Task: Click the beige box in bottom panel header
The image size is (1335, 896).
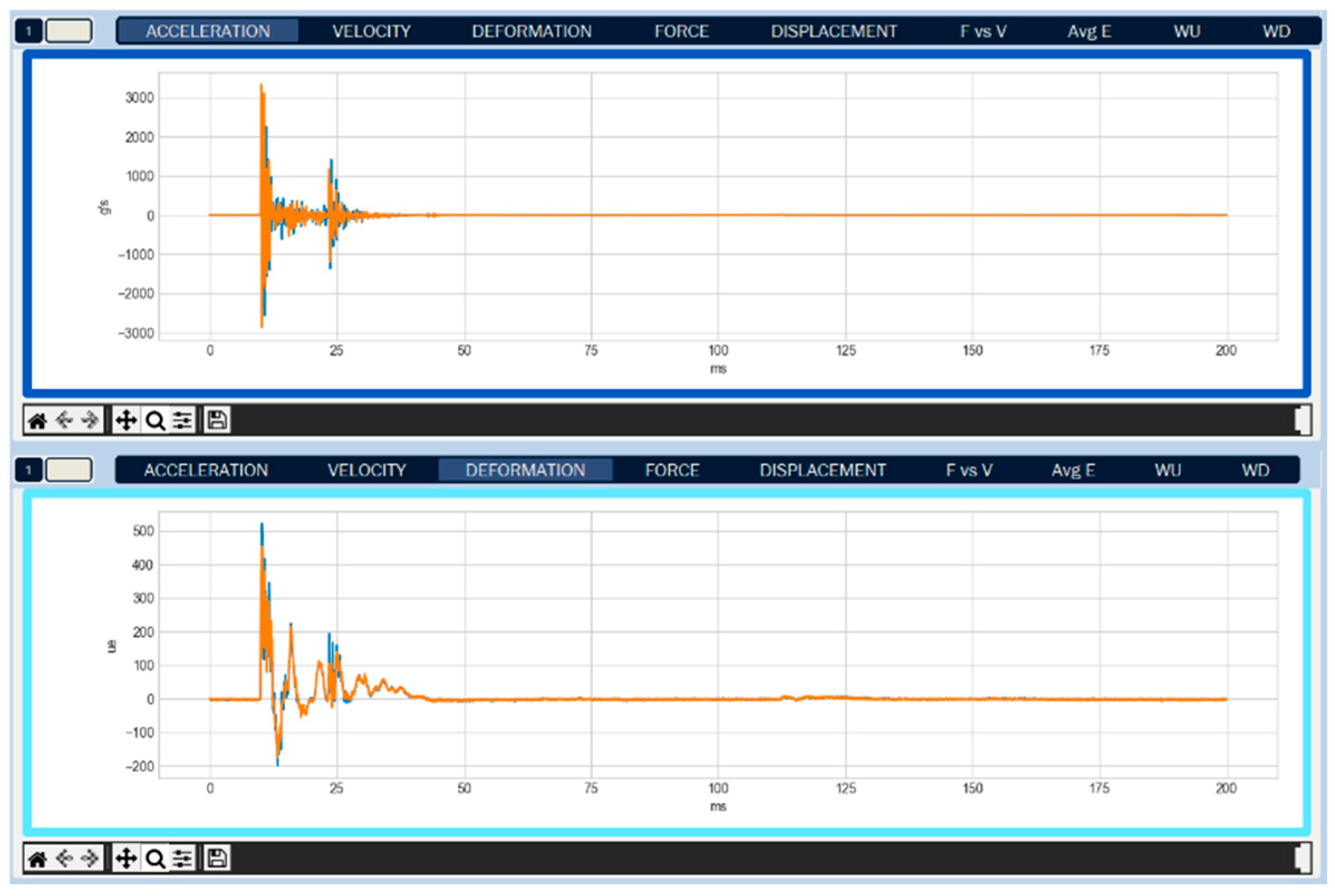Action: coord(69,470)
